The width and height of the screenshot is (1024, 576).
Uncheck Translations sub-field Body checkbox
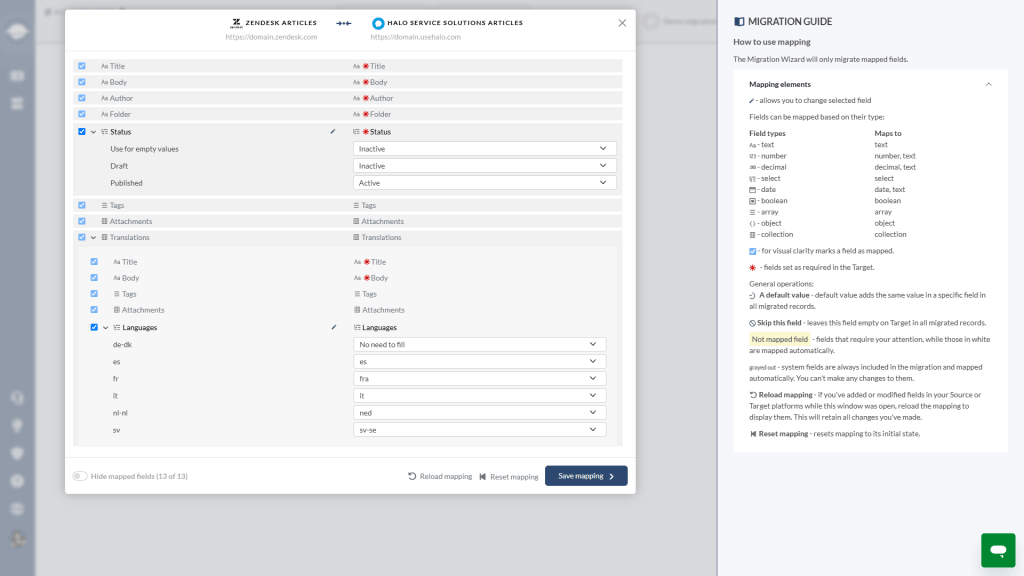(x=94, y=278)
